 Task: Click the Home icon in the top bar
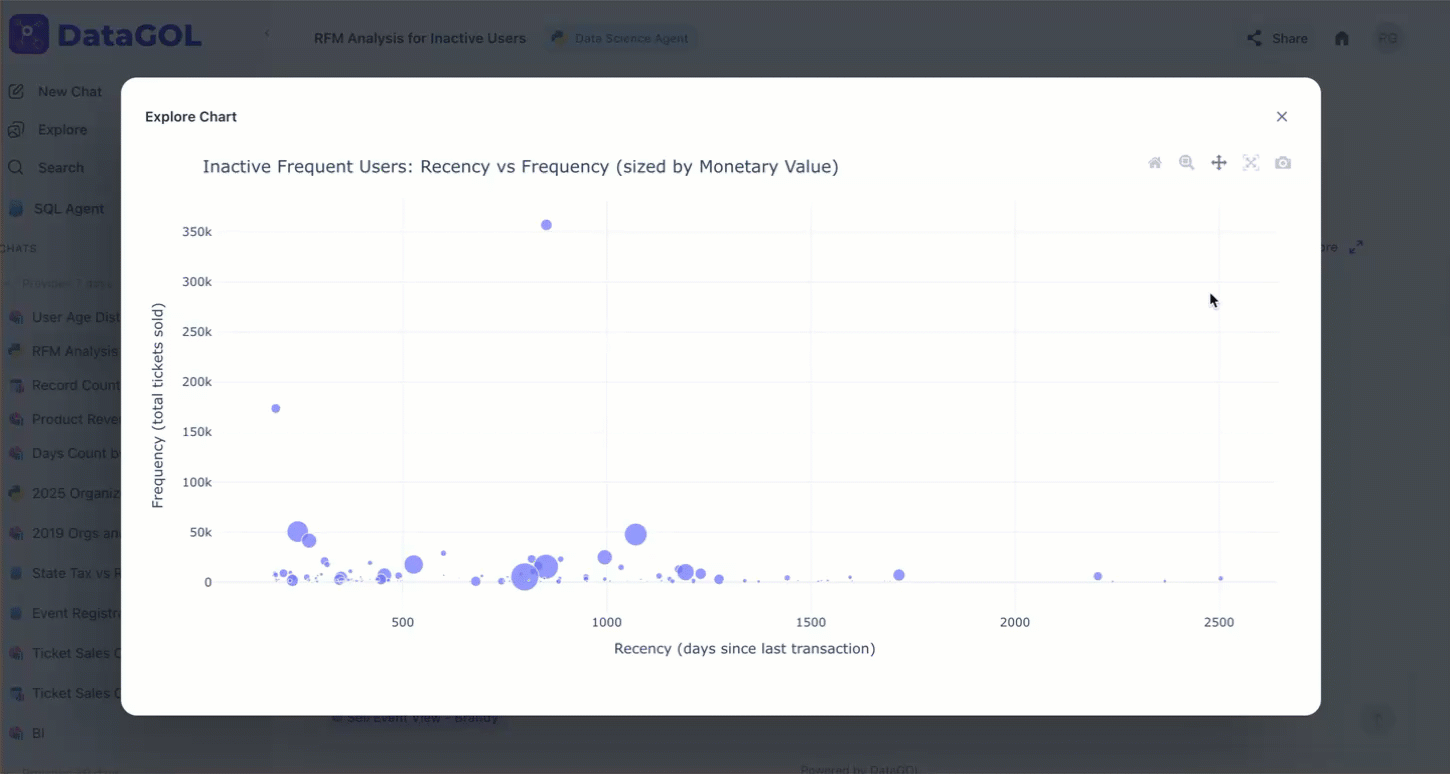[x=1342, y=39]
